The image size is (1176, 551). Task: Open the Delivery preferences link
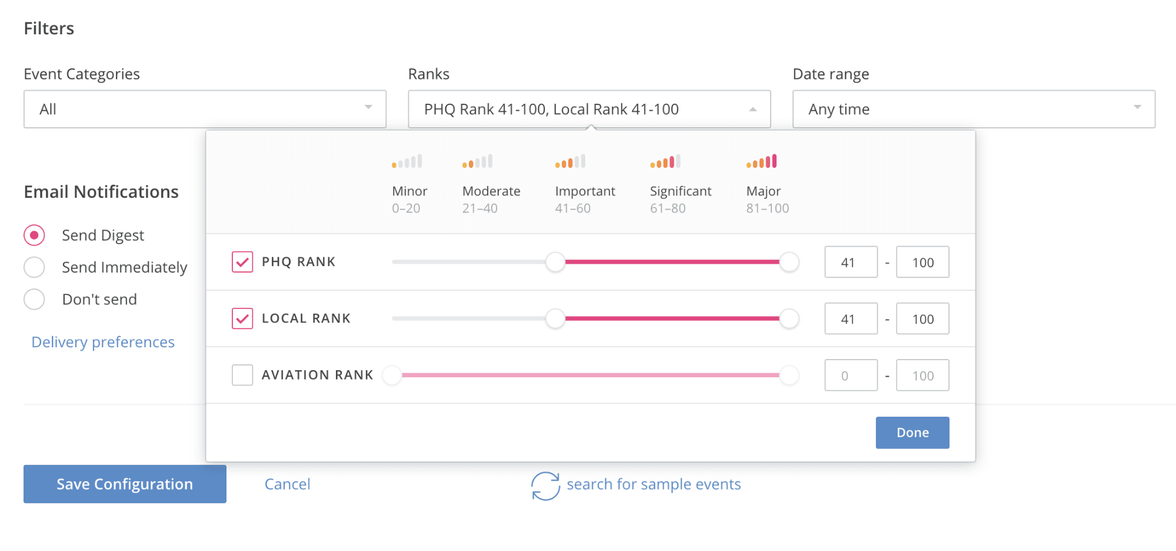pyautogui.click(x=103, y=342)
